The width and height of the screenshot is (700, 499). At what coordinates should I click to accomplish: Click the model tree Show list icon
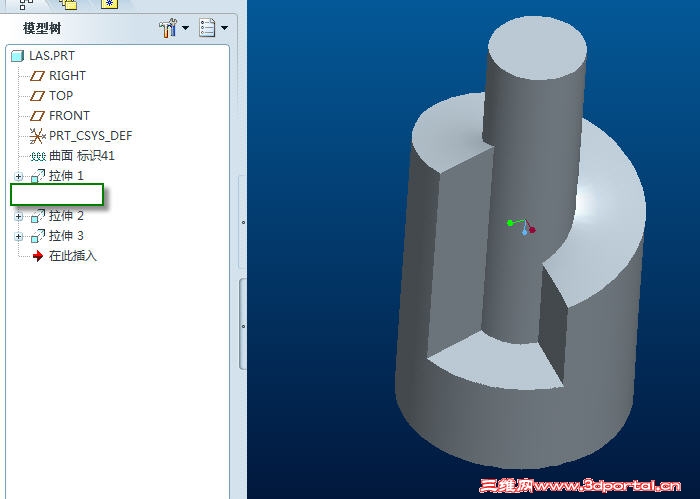[x=207, y=28]
